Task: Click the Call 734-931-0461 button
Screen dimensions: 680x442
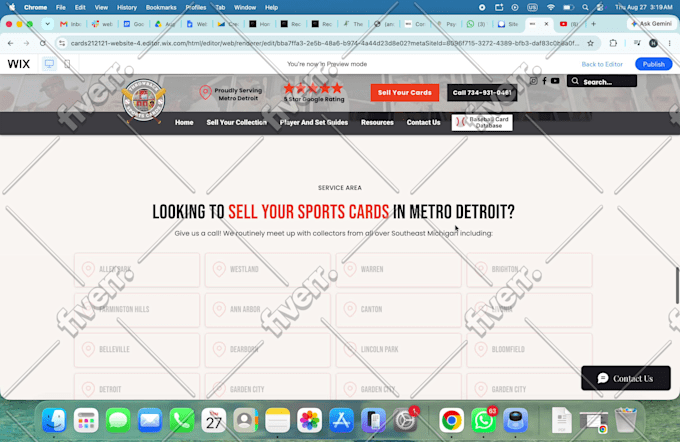Action: [x=482, y=93]
